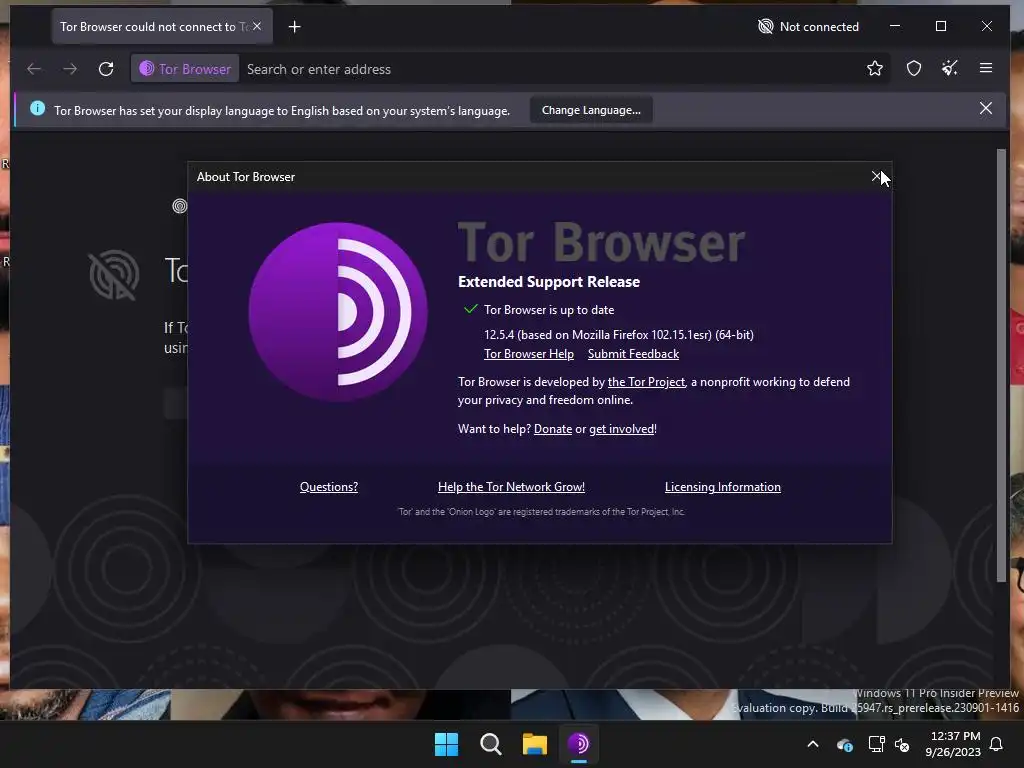Click the Donate link
This screenshot has height=768, width=1024.
pos(552,429)
